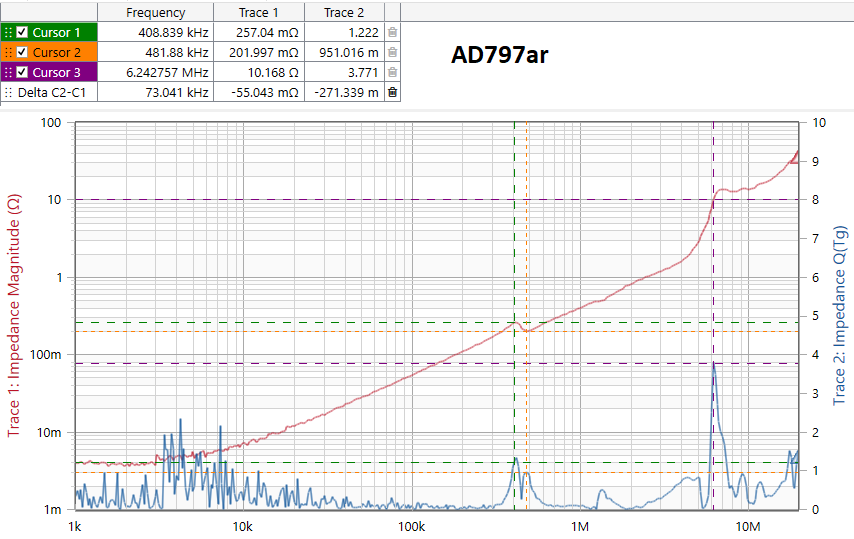The width and height of the screenshot is (854, 539).
Task: Click the purple Cursor 3 label
Action: point(56,72)
